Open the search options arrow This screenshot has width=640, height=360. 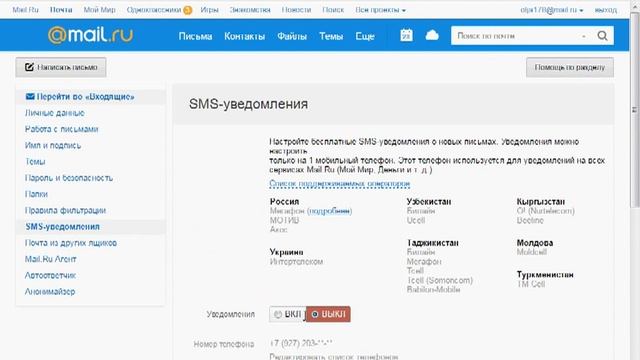pos(584,36)
